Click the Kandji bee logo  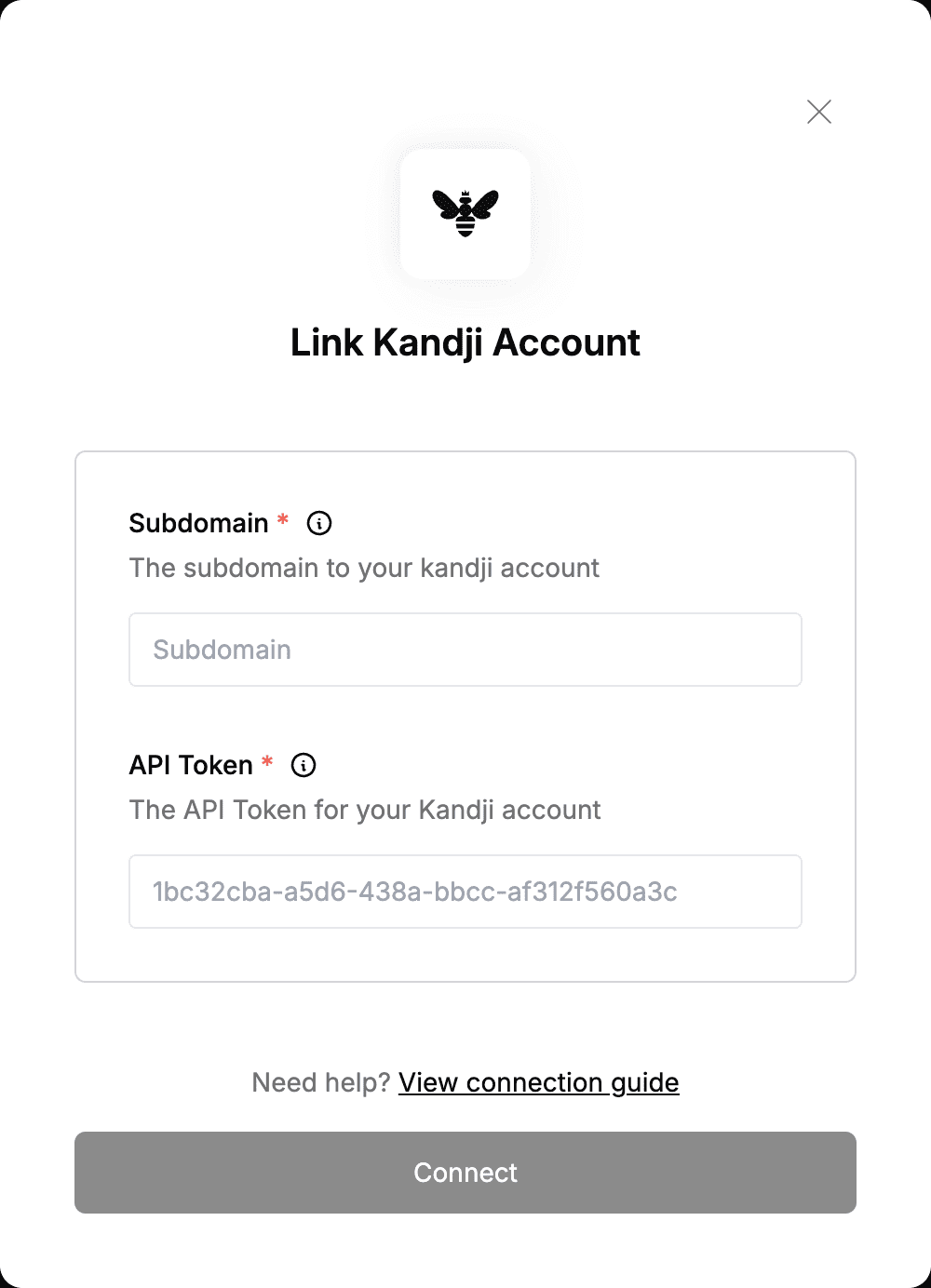pyautogui.click(x=465, y=213)
